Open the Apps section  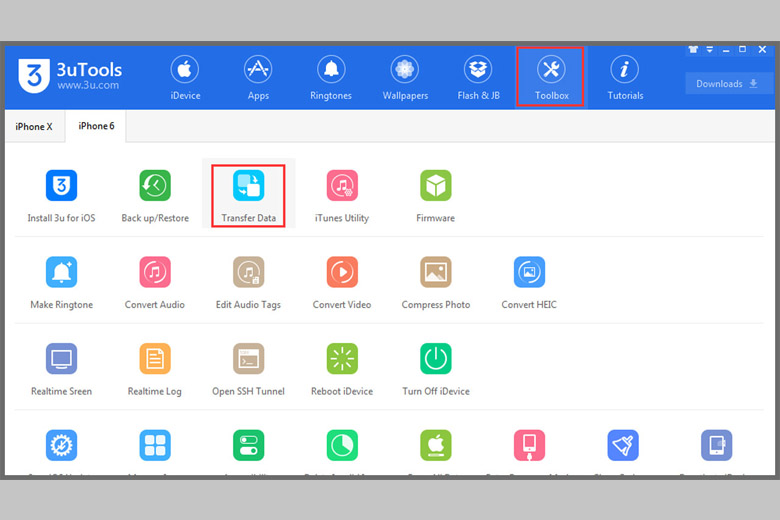point(258,78)
